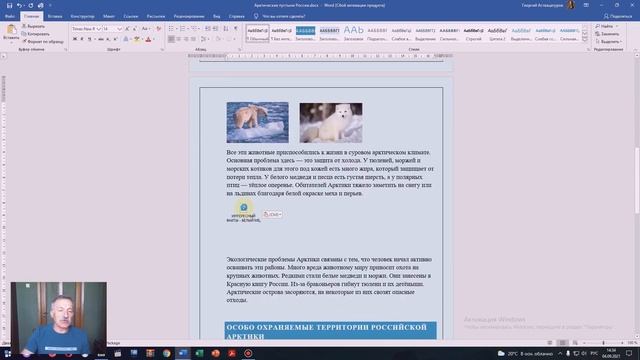Open the paste options (Ctrl) button
This screenshot has width=640, height=360.
(x=272, y=214)
